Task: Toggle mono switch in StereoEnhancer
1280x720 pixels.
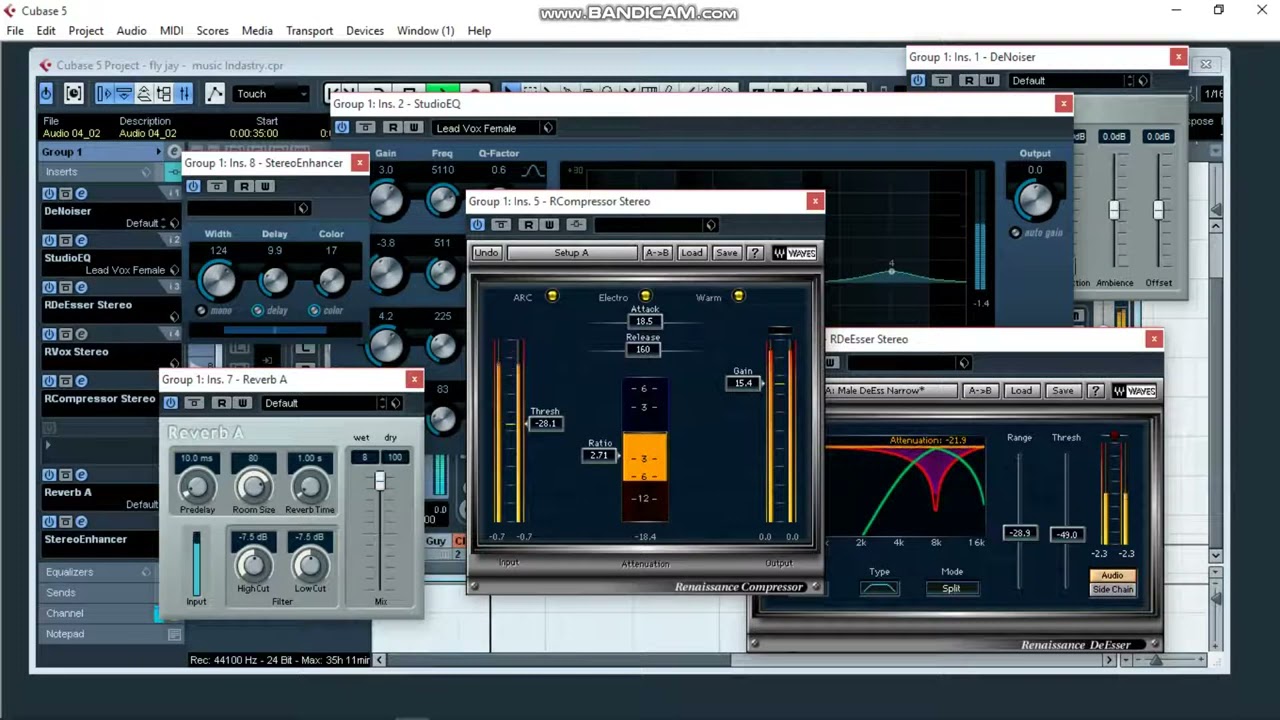Action: (201, 311)
